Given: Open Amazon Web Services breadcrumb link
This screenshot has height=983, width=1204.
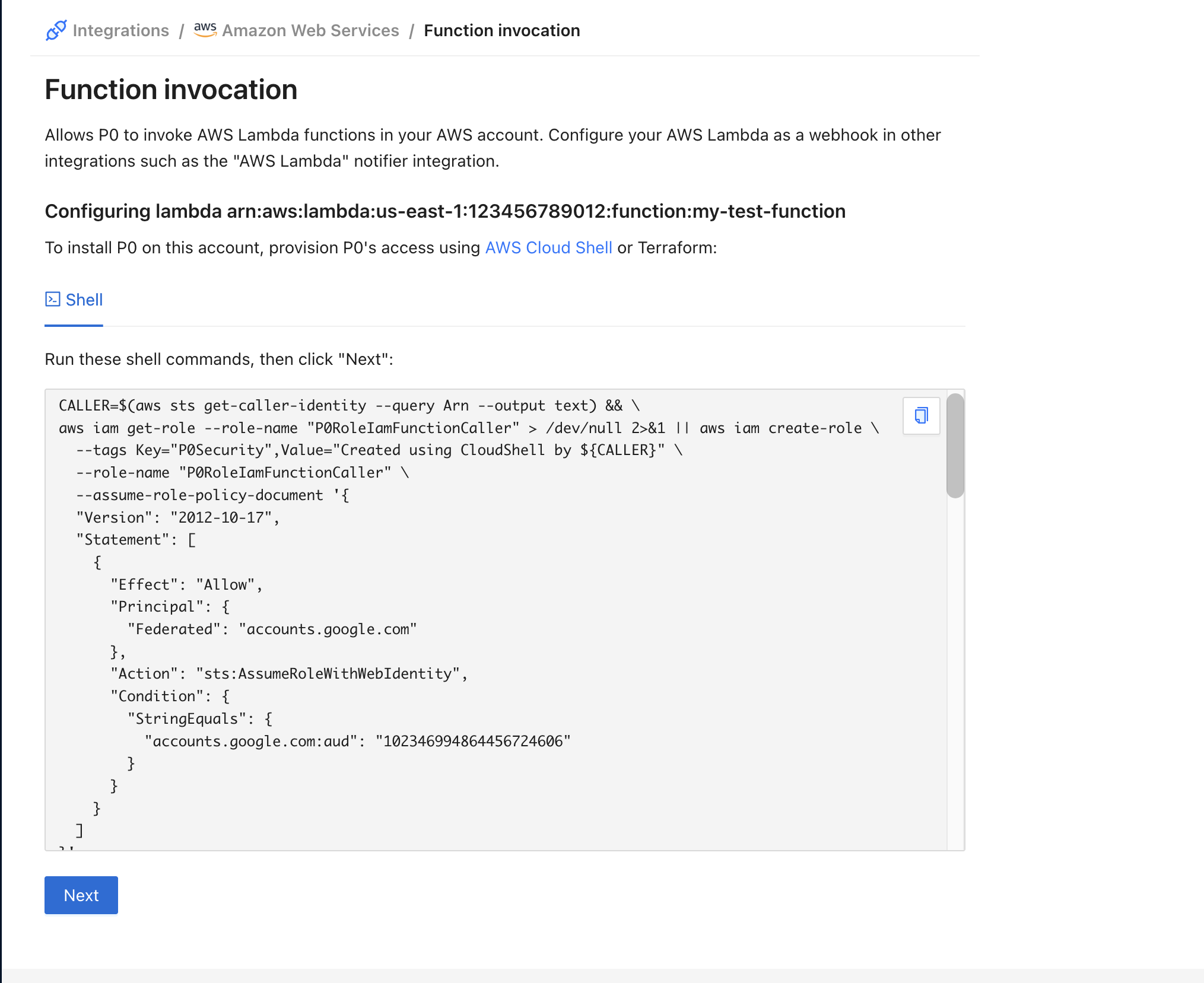Looking at the screenshot, I should click(x=310, y=30).
